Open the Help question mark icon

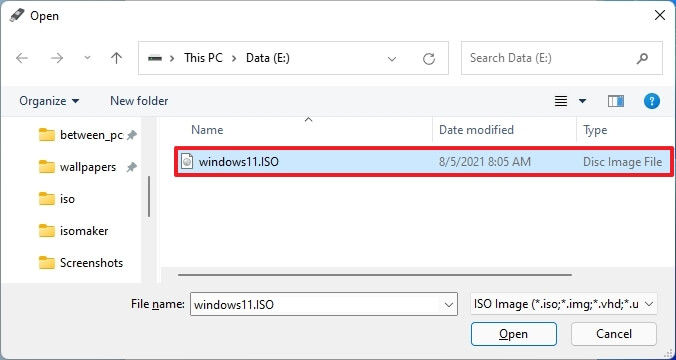pyautogui.click(x=651, y=101)
